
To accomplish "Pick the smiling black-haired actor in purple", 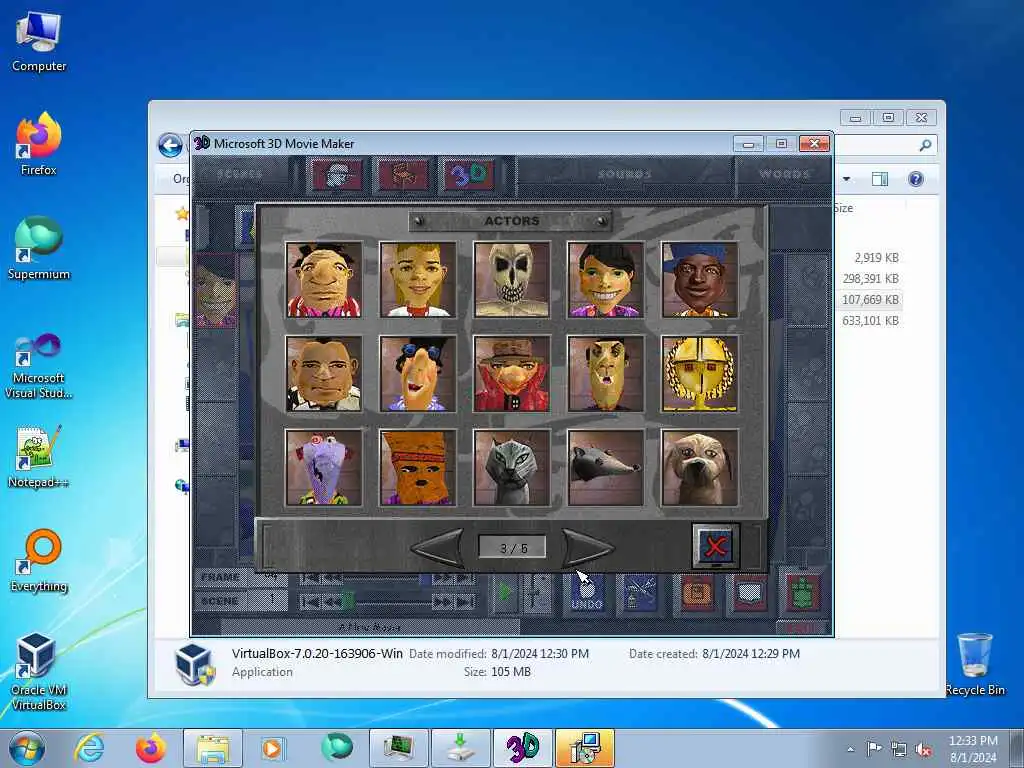I will click(605, 280).
